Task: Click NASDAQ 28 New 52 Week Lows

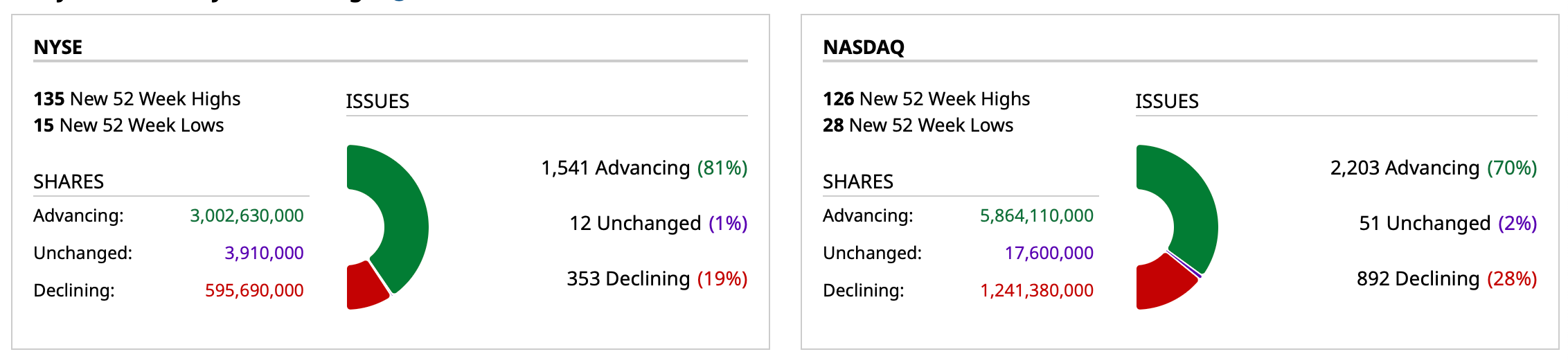Action: tap(918, 125)
